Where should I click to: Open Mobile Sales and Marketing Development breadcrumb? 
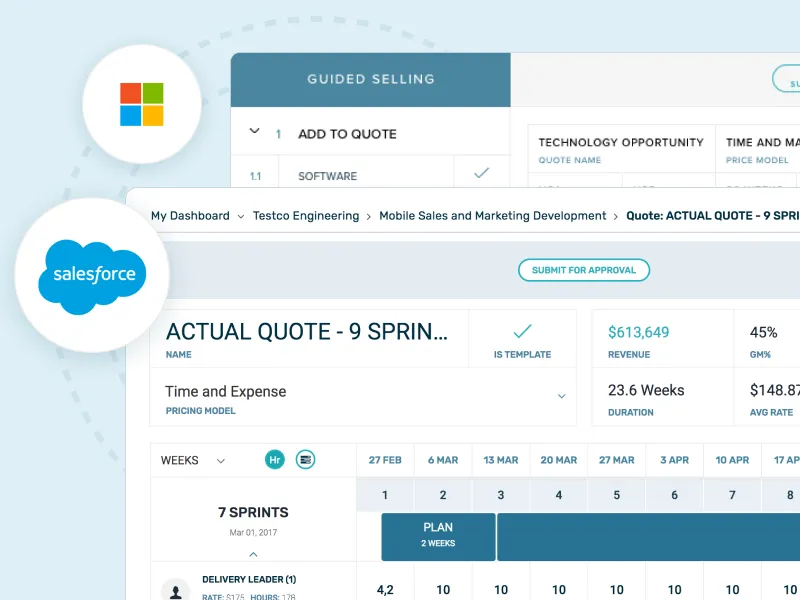coord(492,216)
